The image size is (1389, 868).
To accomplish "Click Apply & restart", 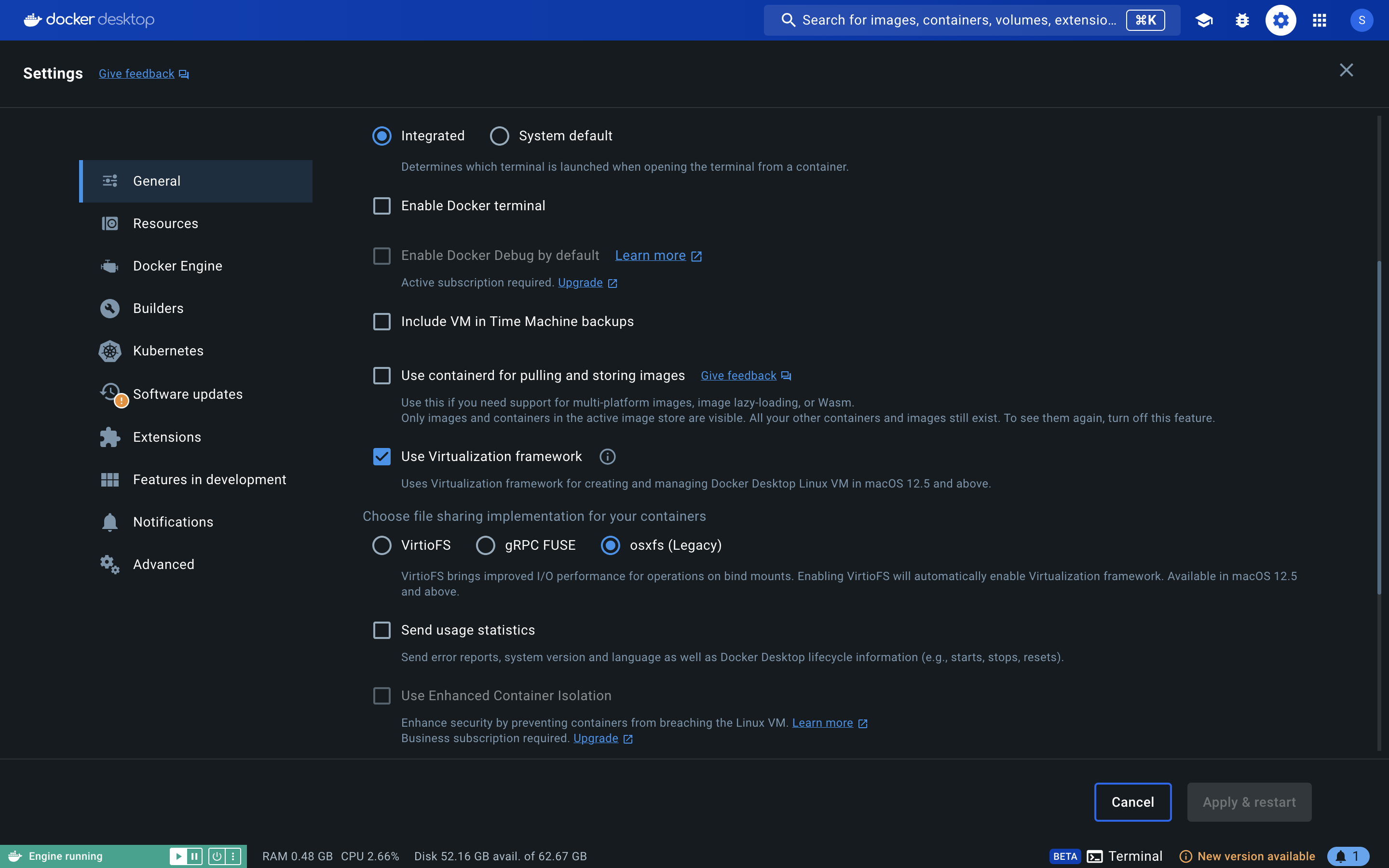I will click(1249, 802).
